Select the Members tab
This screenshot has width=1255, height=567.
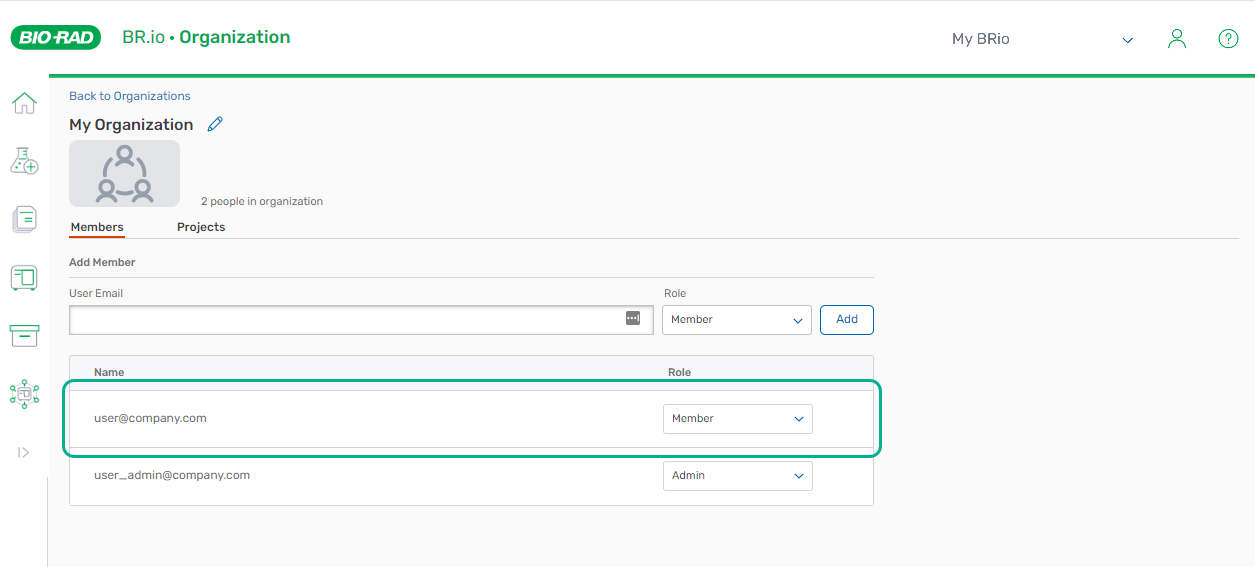click(x=97, y=227)
